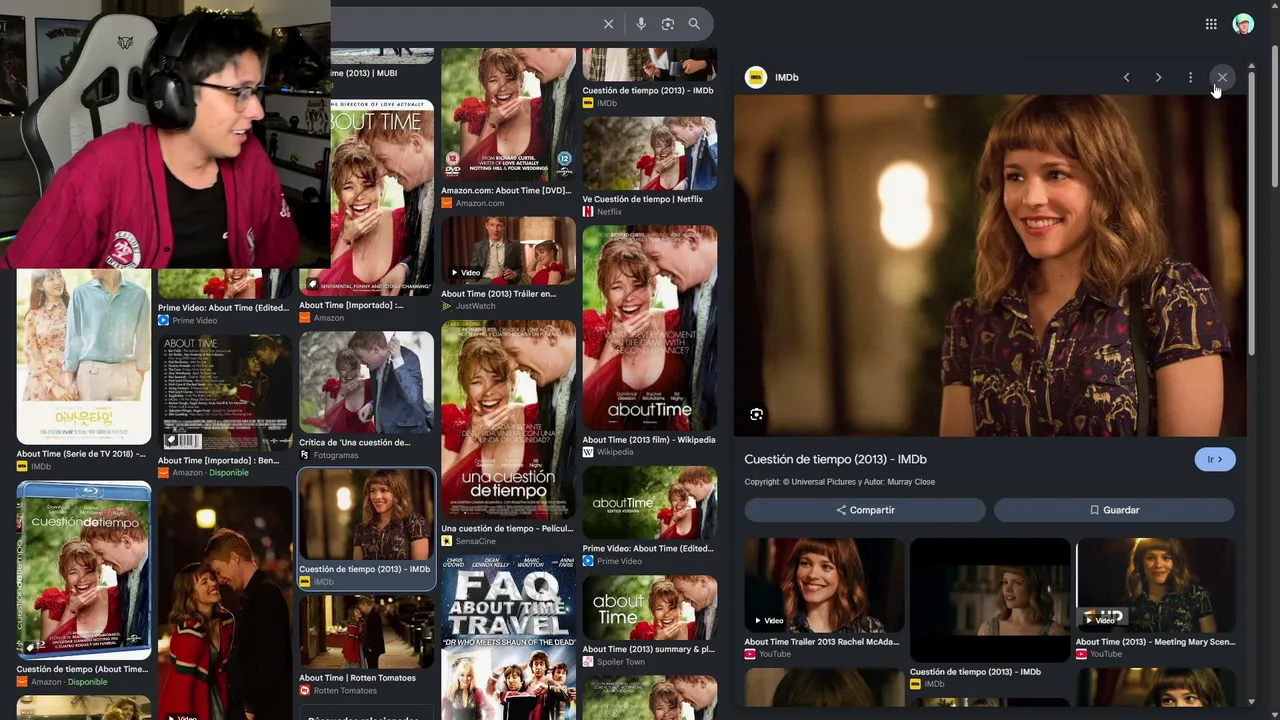Go to previous image in preview panel
Viewport: 1280px width, 720px height.
[1126, 77]
